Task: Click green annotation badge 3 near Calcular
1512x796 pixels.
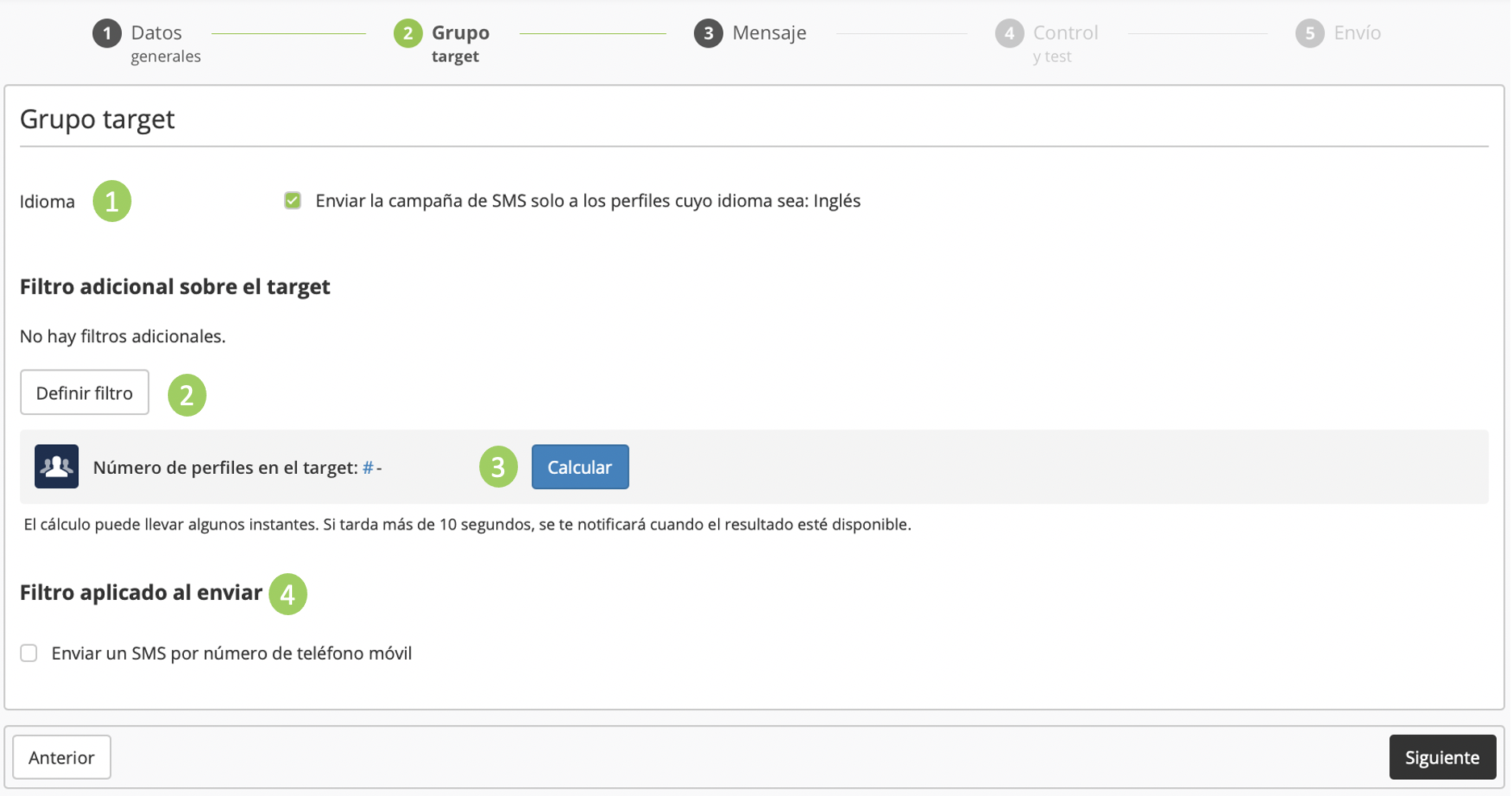Action: tap(498, 467)
